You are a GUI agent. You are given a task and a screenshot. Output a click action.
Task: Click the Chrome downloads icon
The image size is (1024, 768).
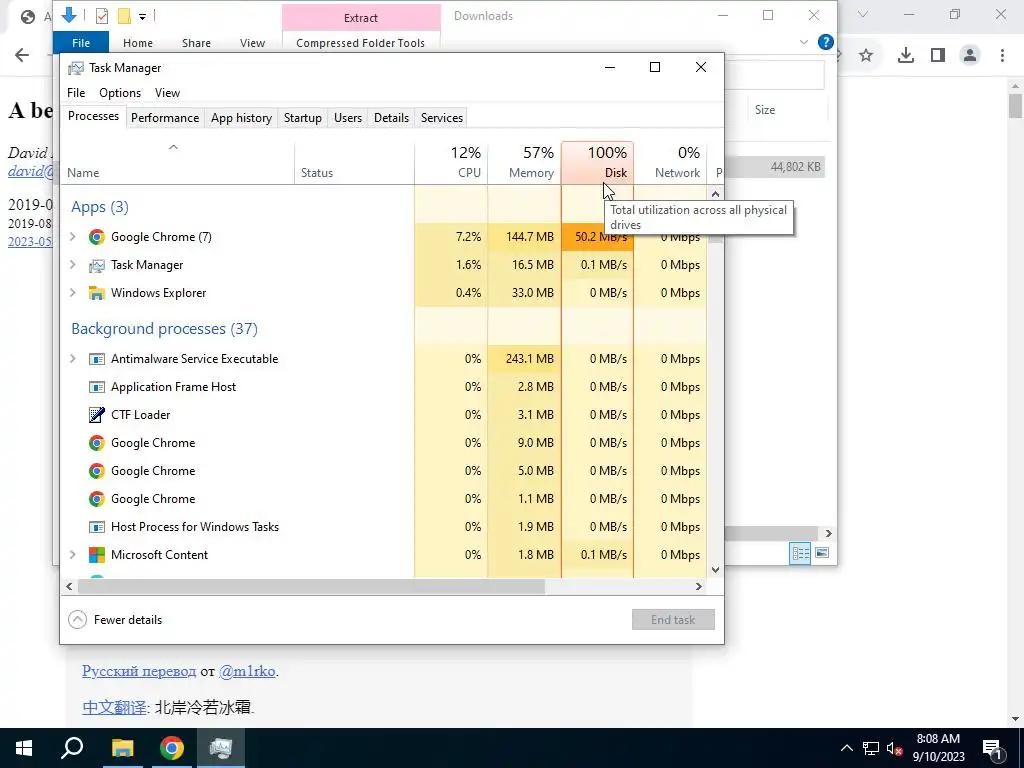tap(906, 56)
